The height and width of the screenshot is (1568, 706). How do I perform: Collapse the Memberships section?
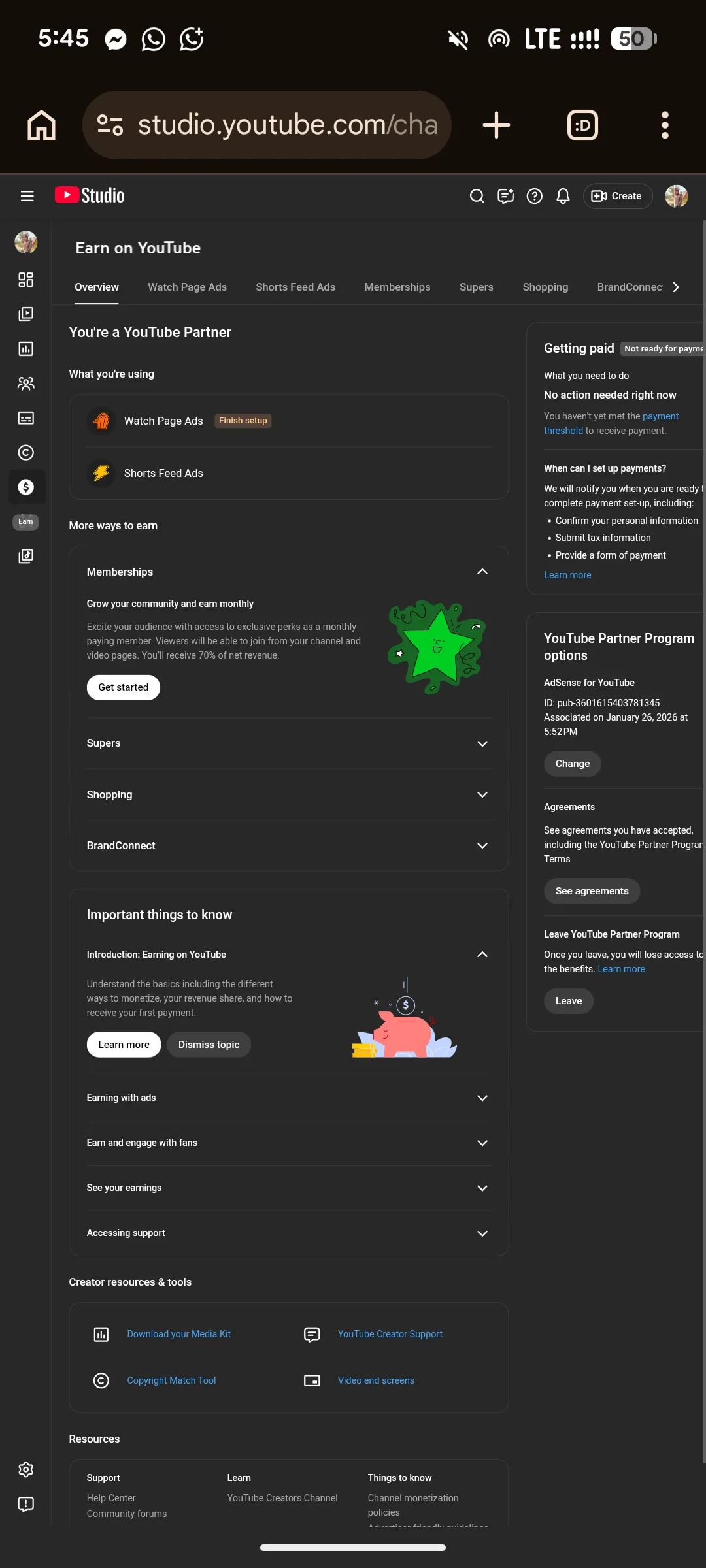[482, 572]
